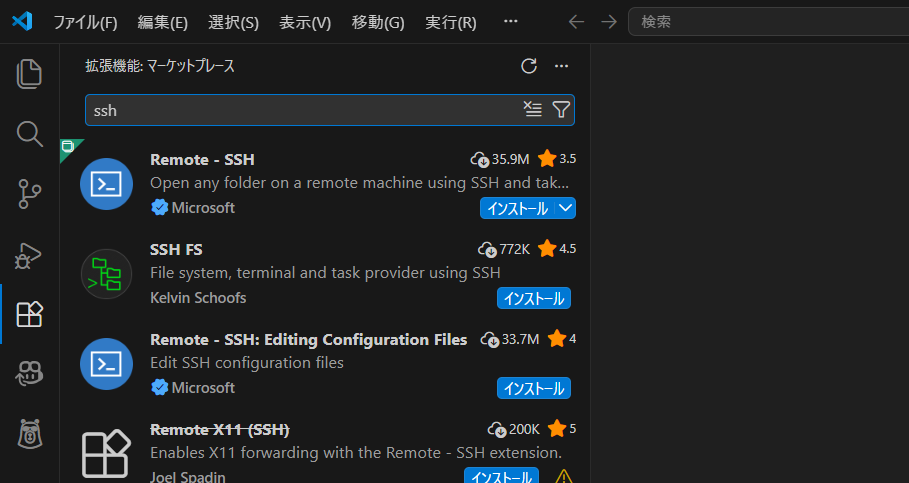Click the SSH FS extension icon

pos(107,274)
